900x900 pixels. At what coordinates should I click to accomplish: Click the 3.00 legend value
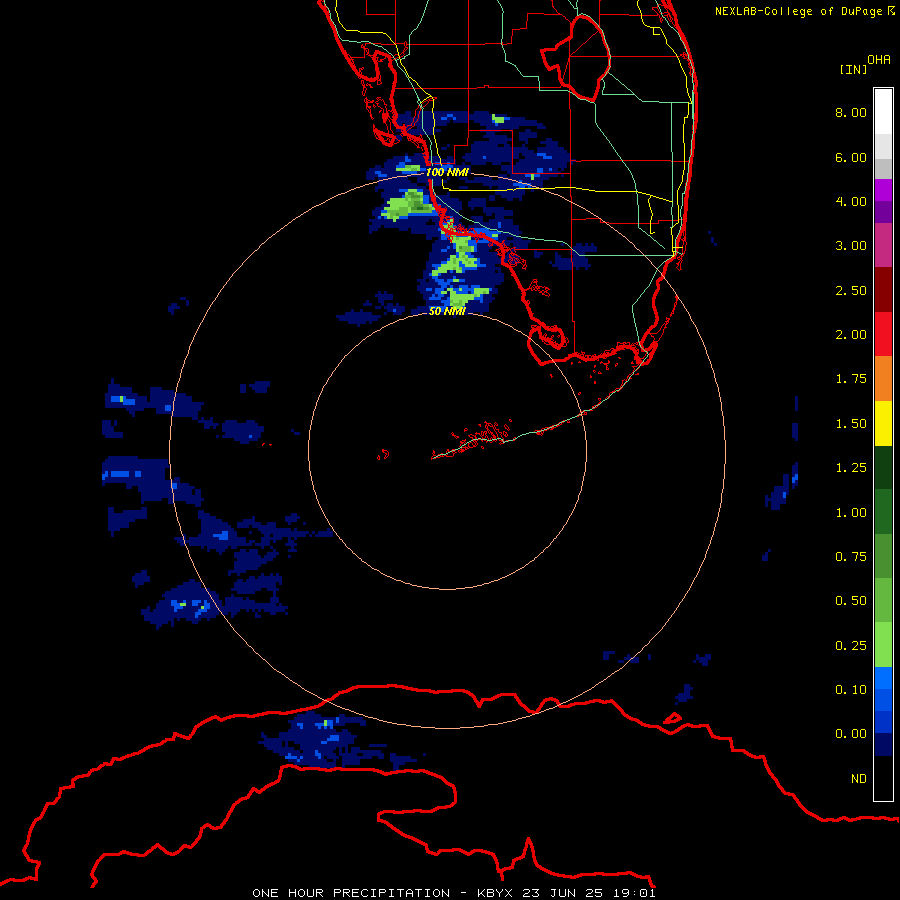pos(851,246)
